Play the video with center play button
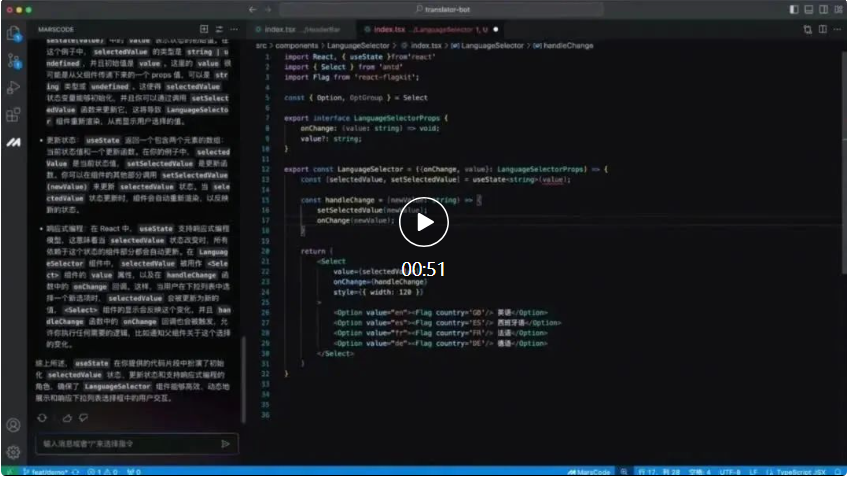 [x=424, y=224]
